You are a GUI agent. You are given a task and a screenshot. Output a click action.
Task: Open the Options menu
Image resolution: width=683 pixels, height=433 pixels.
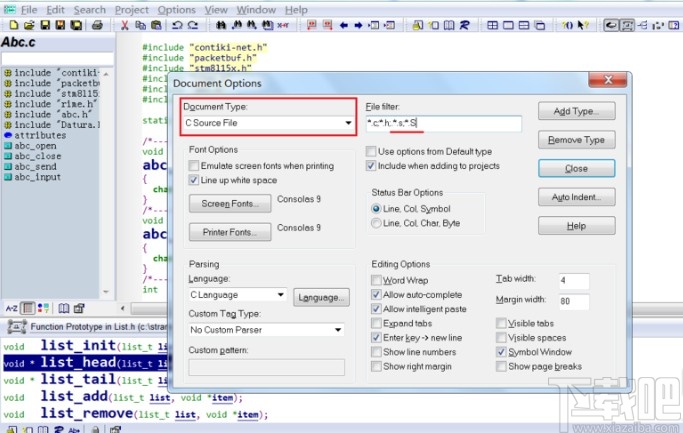176,10
